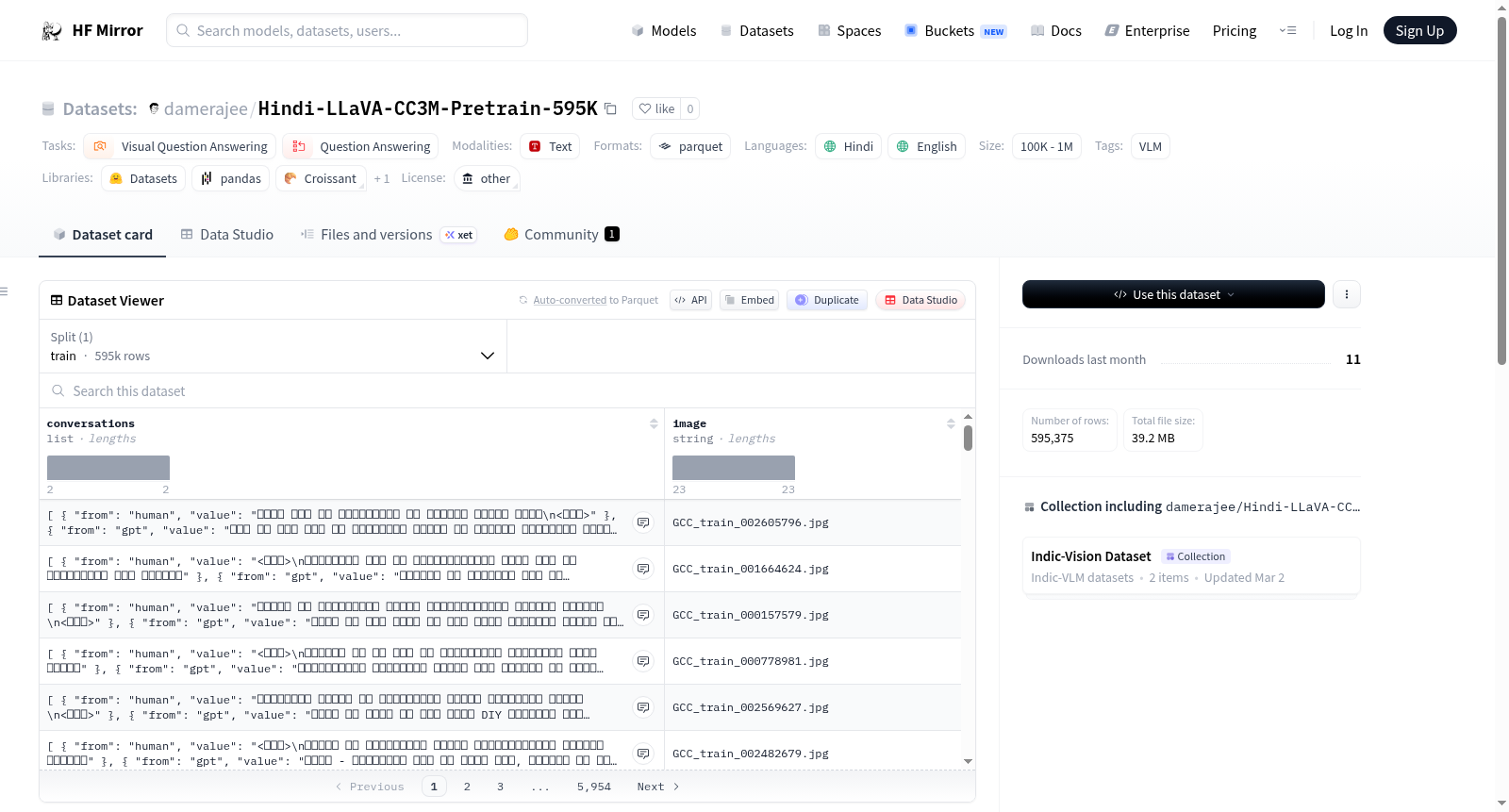This screenshot has width=1509, height=812.
Task: Click the HF Mirror logo icon
Action: 52,31
